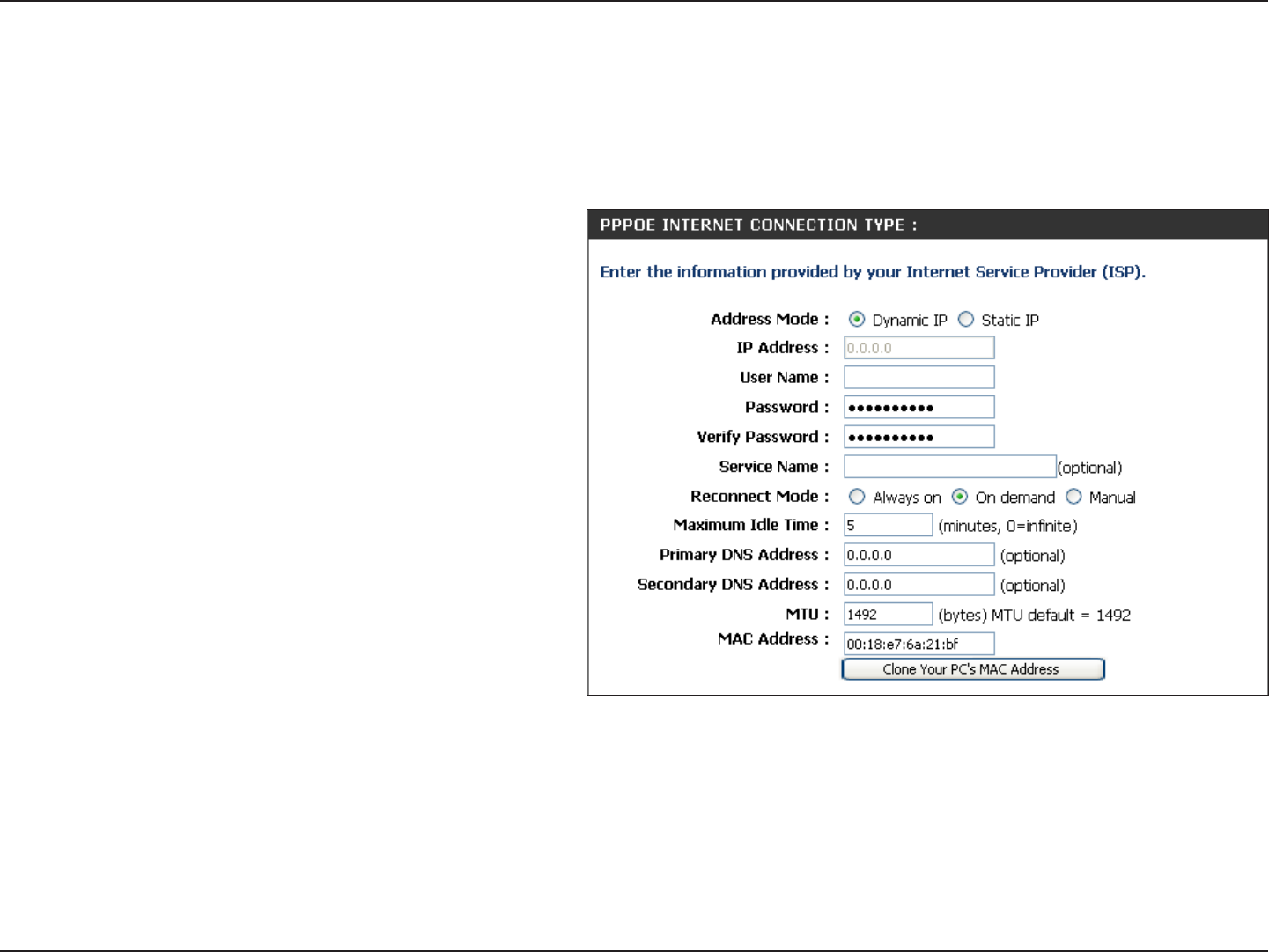This screenshot has width=1269, height=952.
Task: Click the PPPOE Internet Connection Type header
Action: (927, 225)
